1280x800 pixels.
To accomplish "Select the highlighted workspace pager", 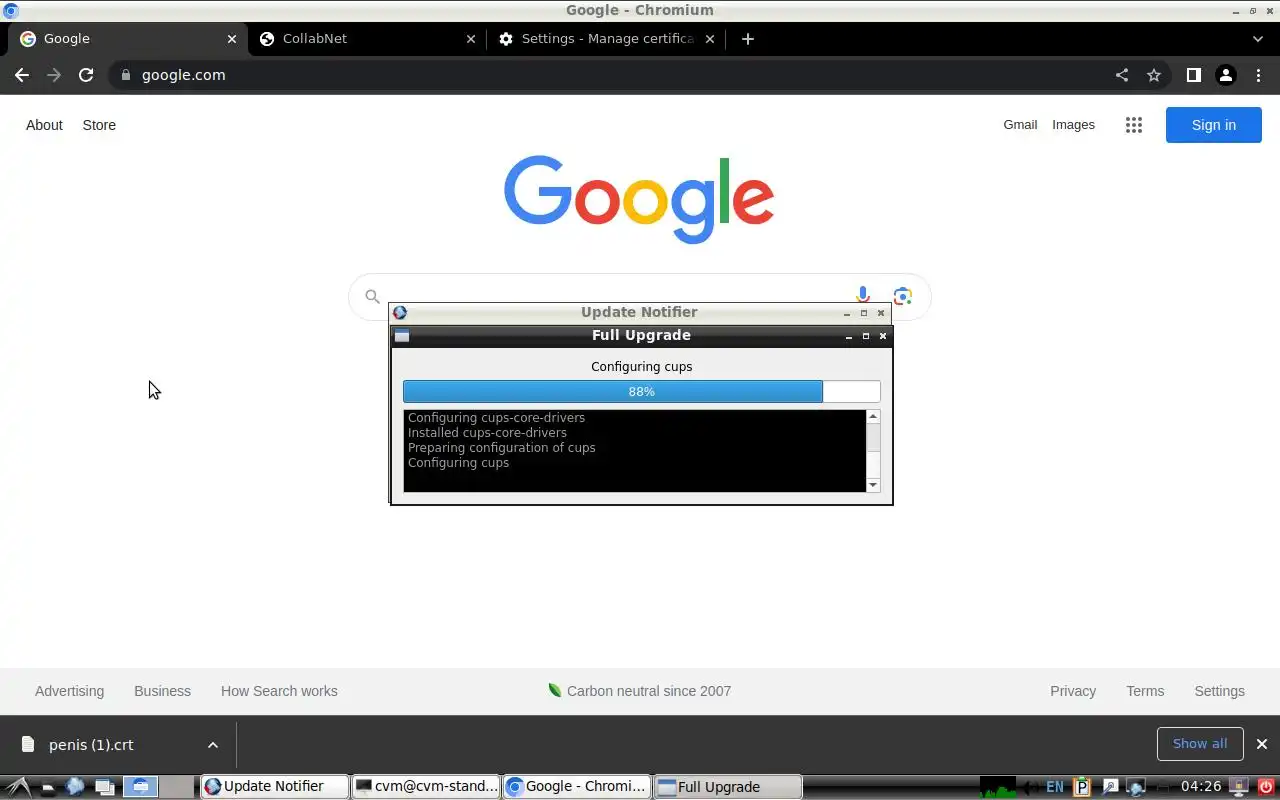I will tap(140, 787).
